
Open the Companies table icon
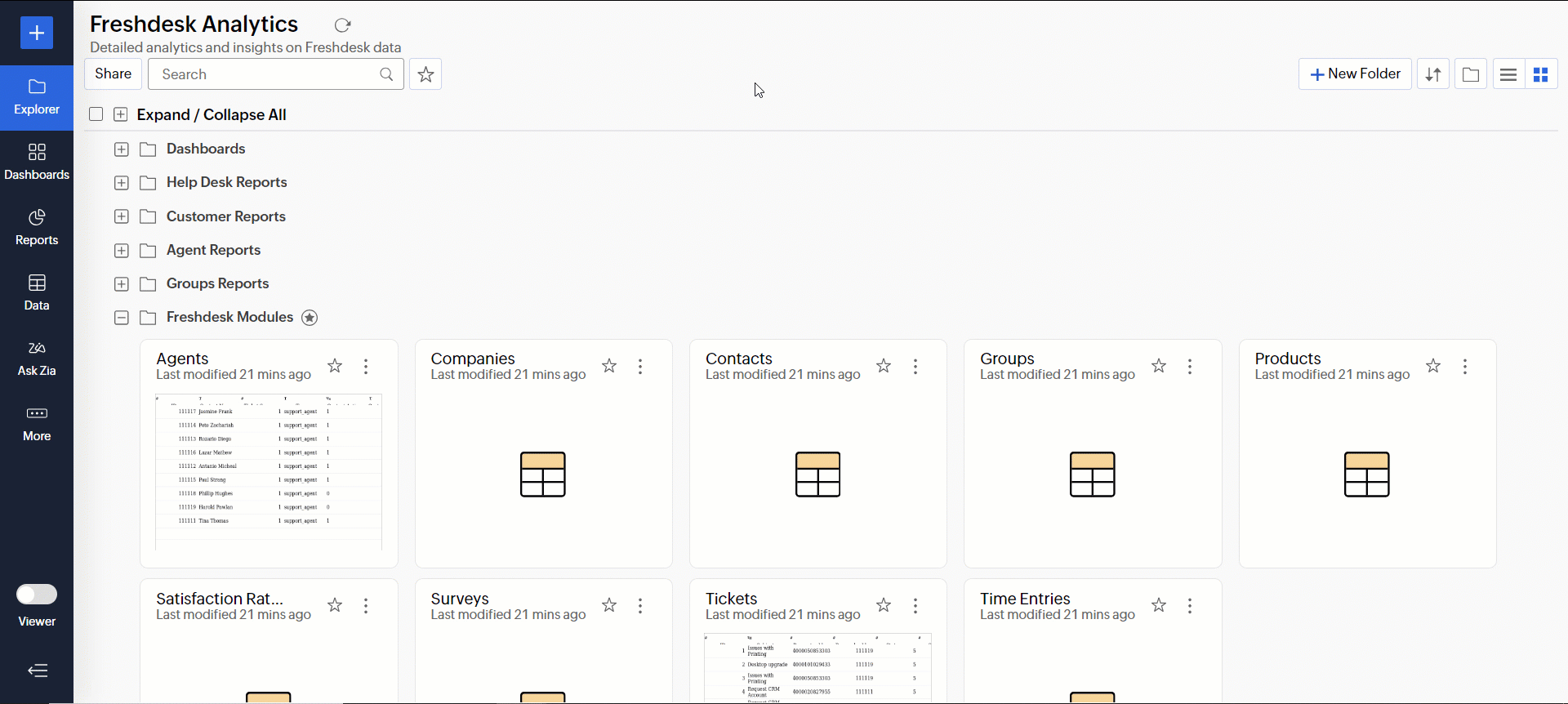coord(543,475)
